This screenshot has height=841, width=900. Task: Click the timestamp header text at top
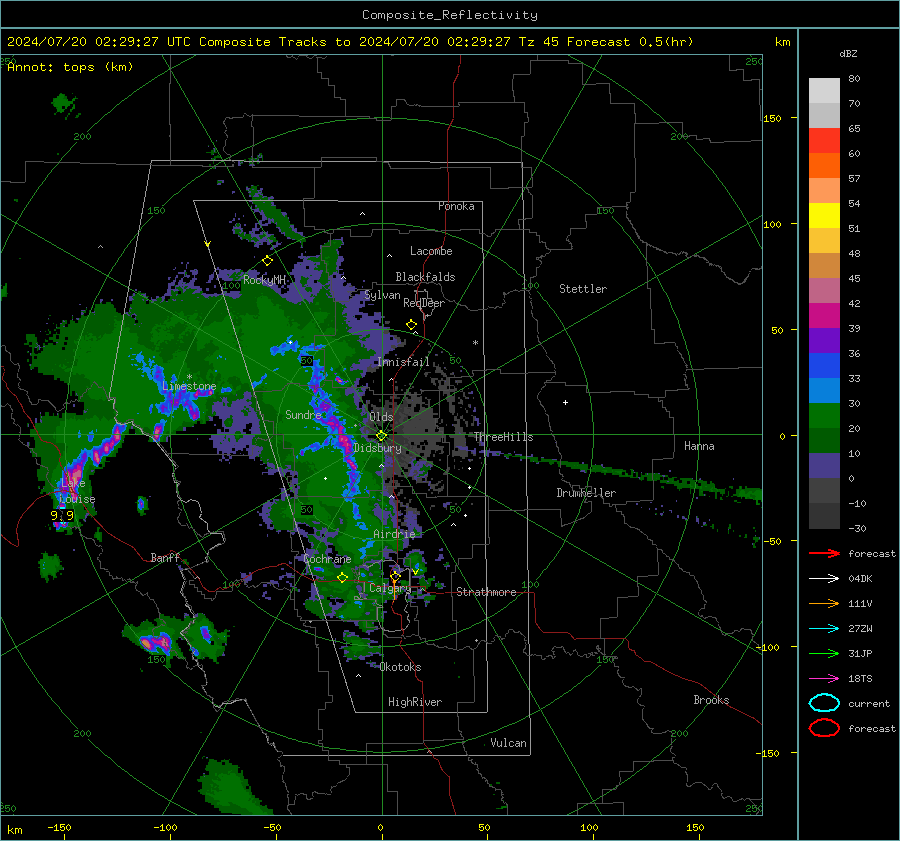point(350,42)
